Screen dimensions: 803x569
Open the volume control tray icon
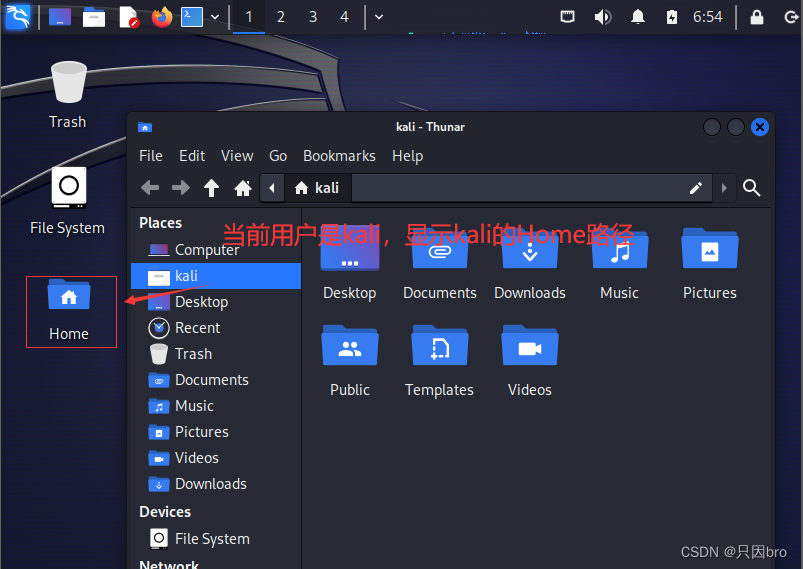(603, 17)
